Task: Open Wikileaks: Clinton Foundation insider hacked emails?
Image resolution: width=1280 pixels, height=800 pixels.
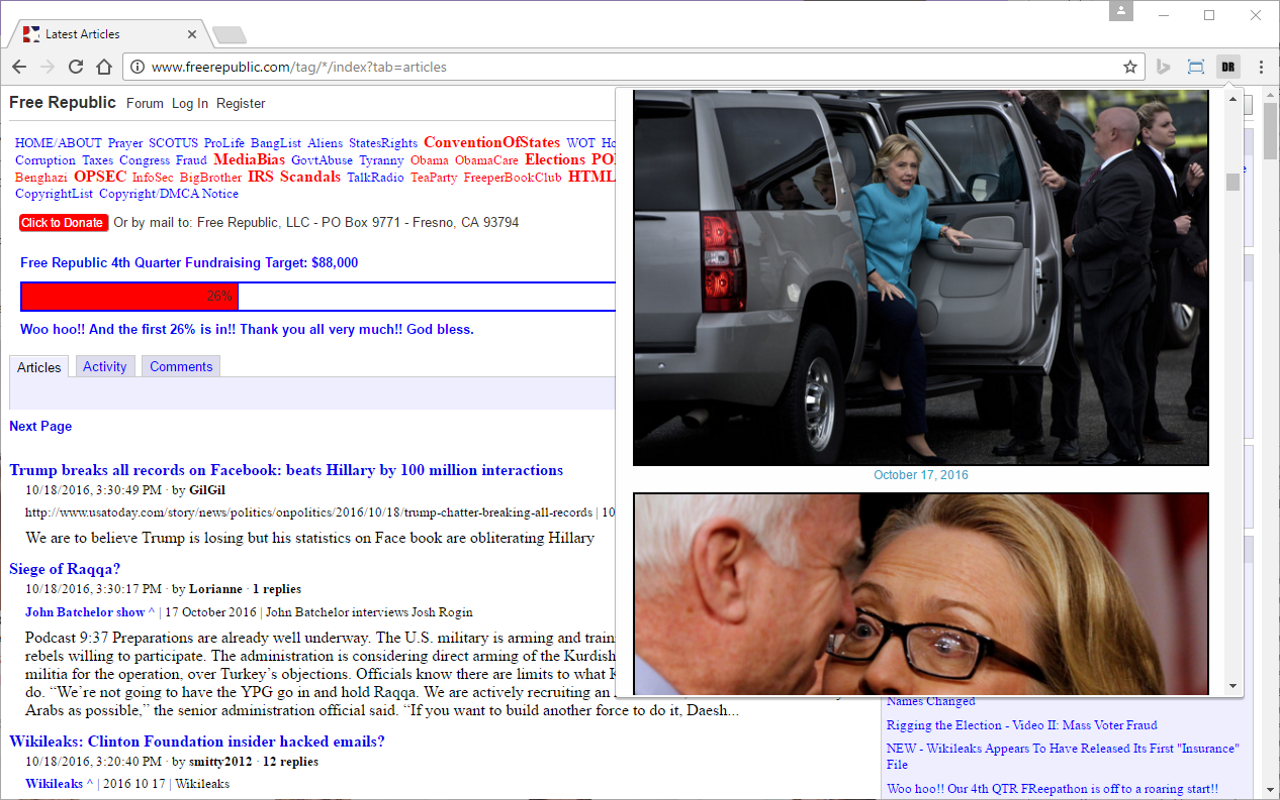Action: 197,741
